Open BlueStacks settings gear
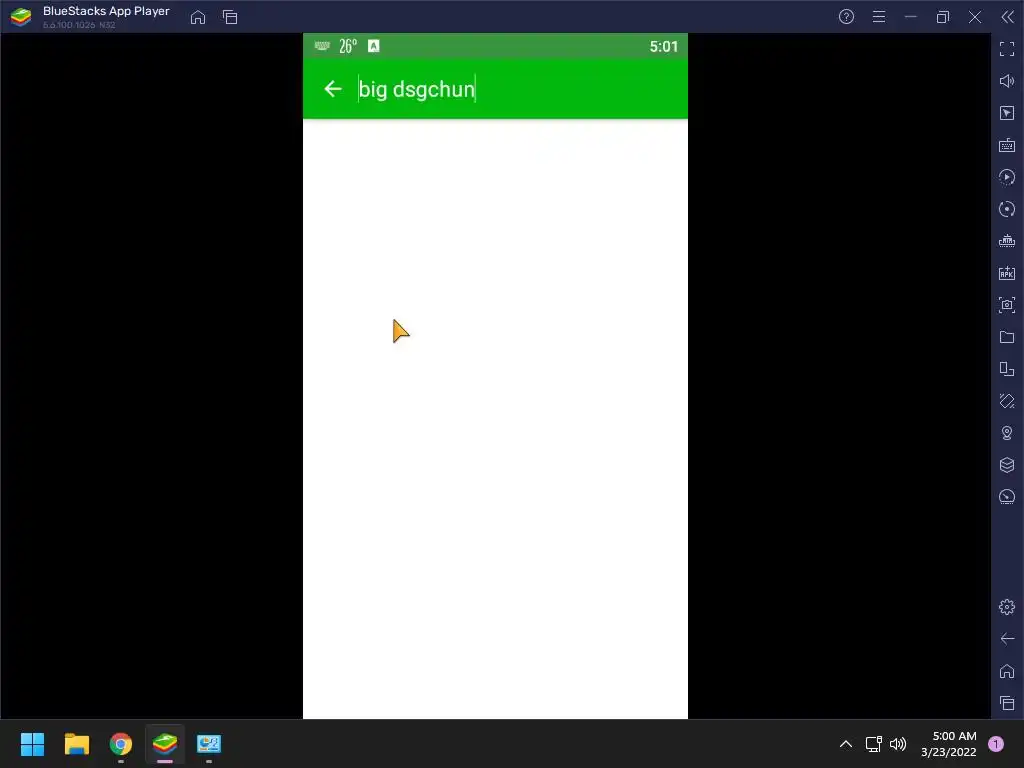This screenshot has height=768, width=1024. point(1007,607)
